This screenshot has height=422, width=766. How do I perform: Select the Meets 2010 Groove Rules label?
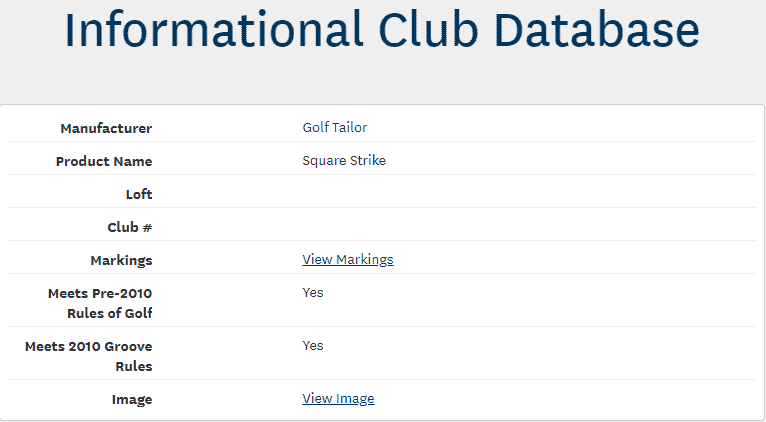pyautogui.click(x=89, y=356)
